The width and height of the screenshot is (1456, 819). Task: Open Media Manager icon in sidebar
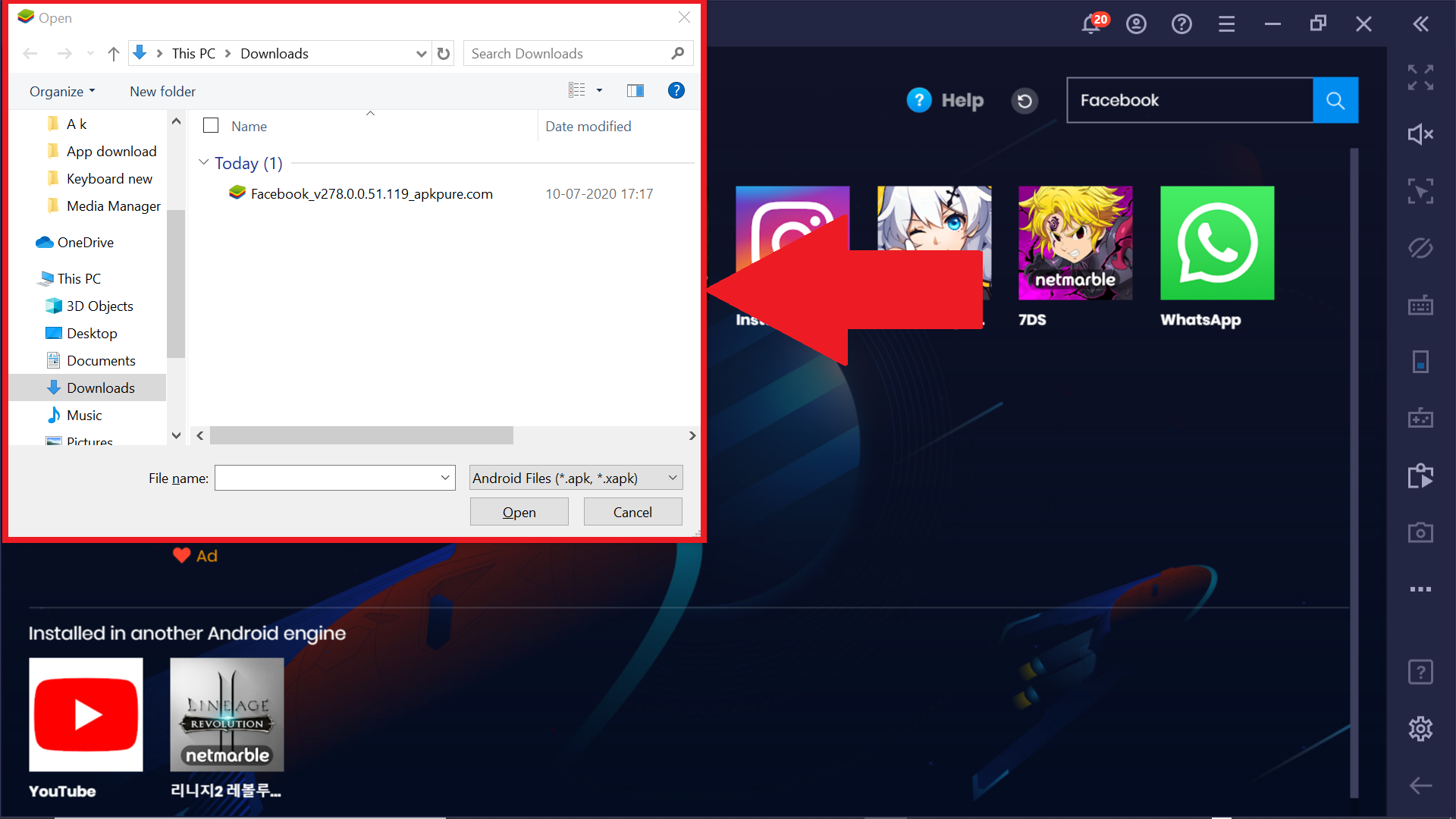tap(1420, 475)
